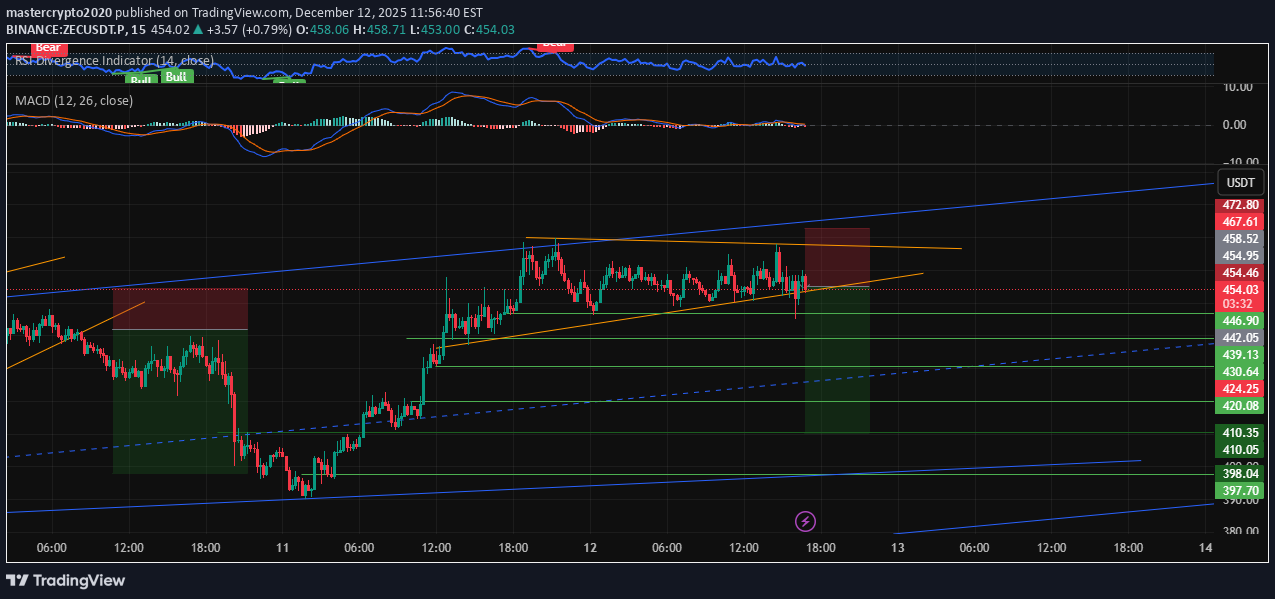Image resolution: width=1275 pixels, height=599 pixels.
Task: Click the purple lightning bolt icon on the chart
Action: 805,521
